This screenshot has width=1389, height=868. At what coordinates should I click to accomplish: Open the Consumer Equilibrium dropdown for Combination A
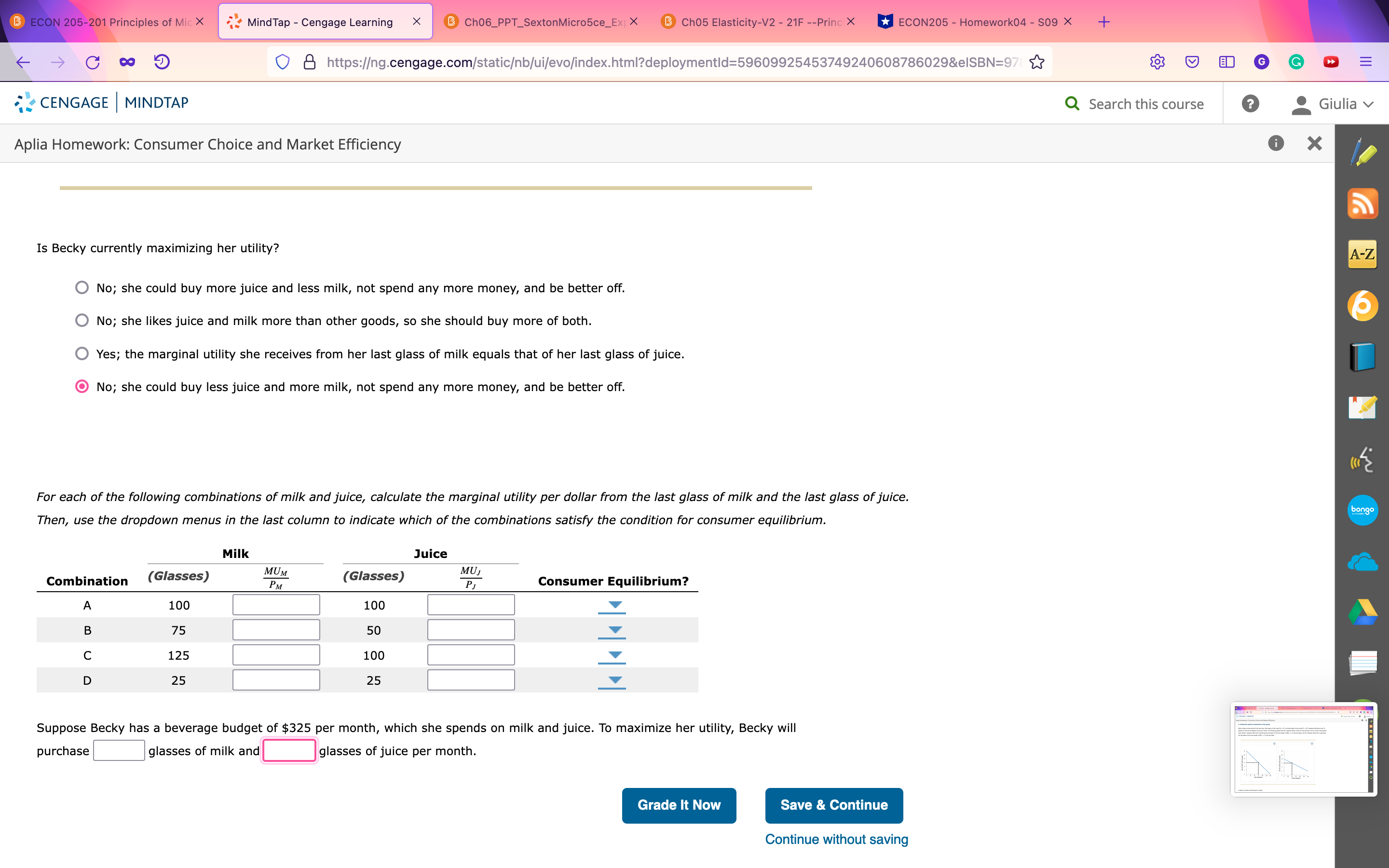(x=612, y=605)
